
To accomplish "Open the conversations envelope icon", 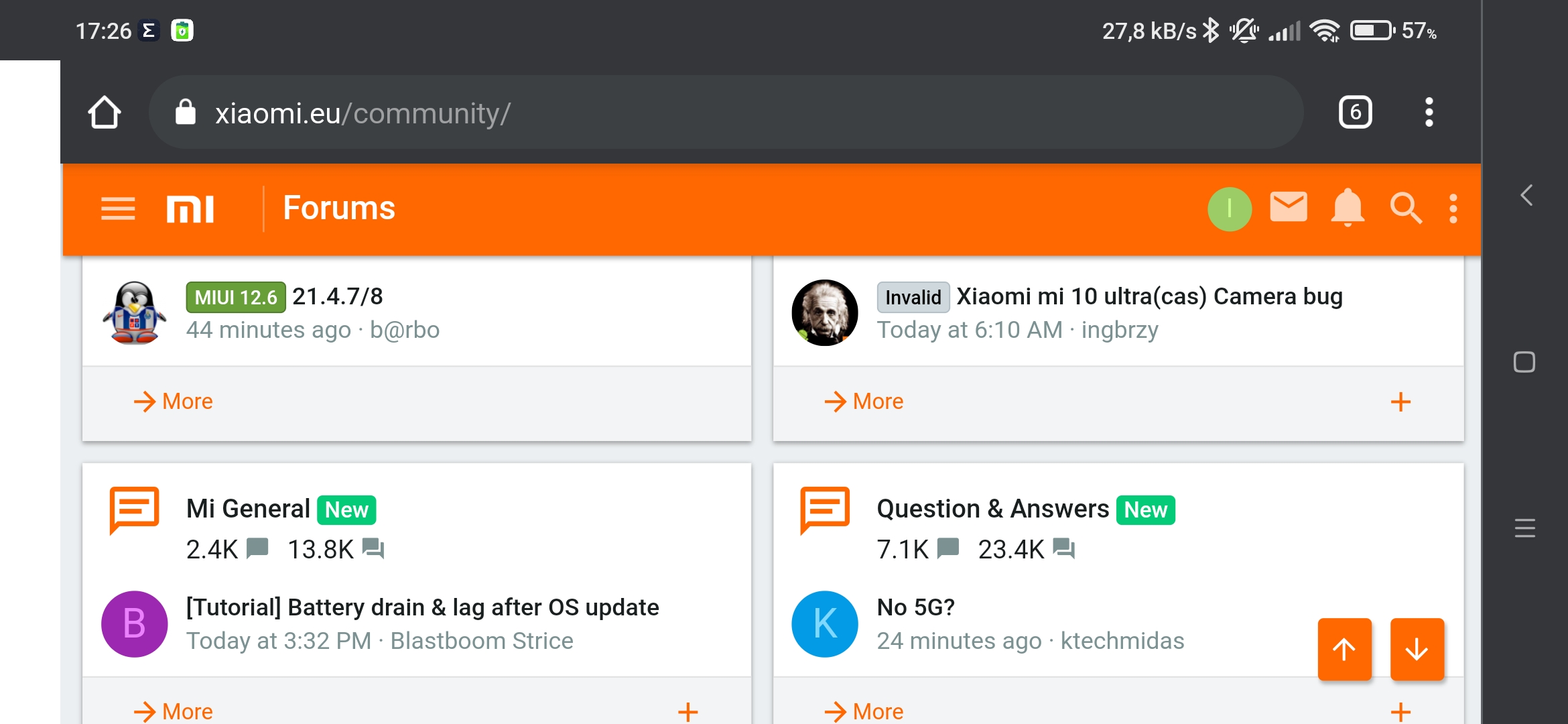I will tap(1288, 207).
